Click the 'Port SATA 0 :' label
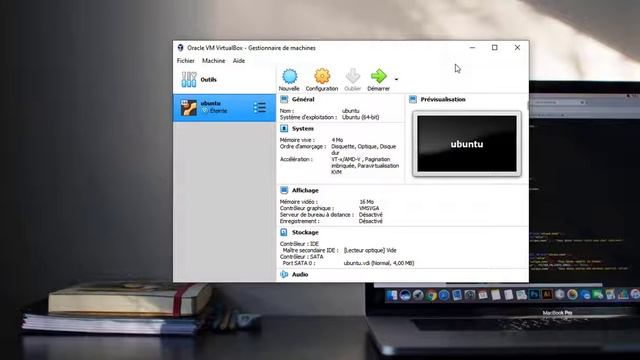The width and height of the screenshot is (640, 360). [x=299, y=263]
